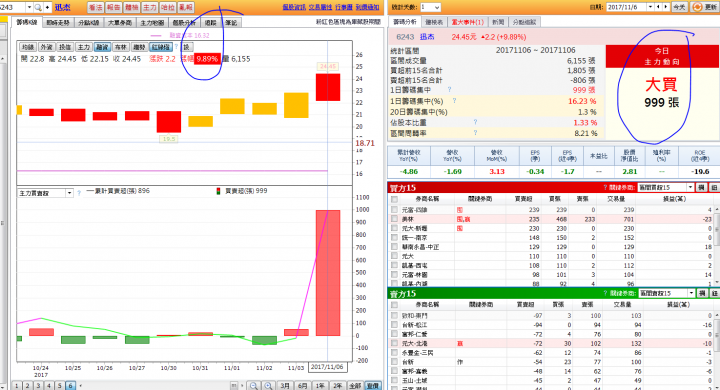
Task: Switch to the 主力地圖 tab
Action: point(152,23)
